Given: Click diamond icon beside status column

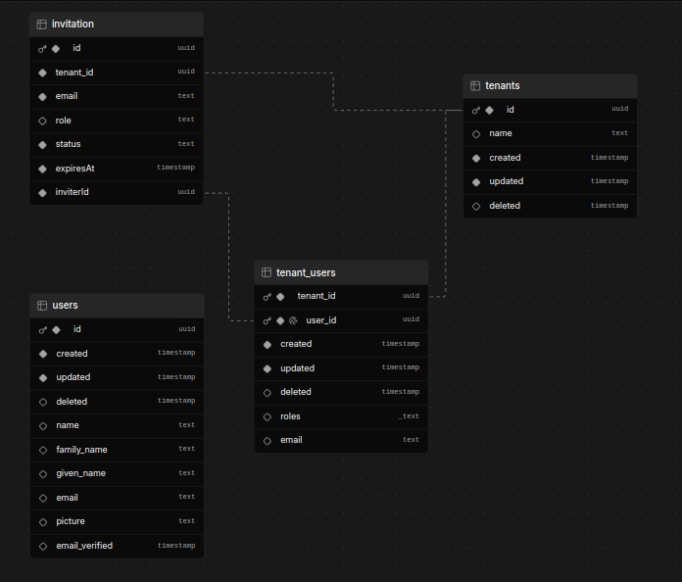Looking at the screenshot, I should tap(42, 145).
